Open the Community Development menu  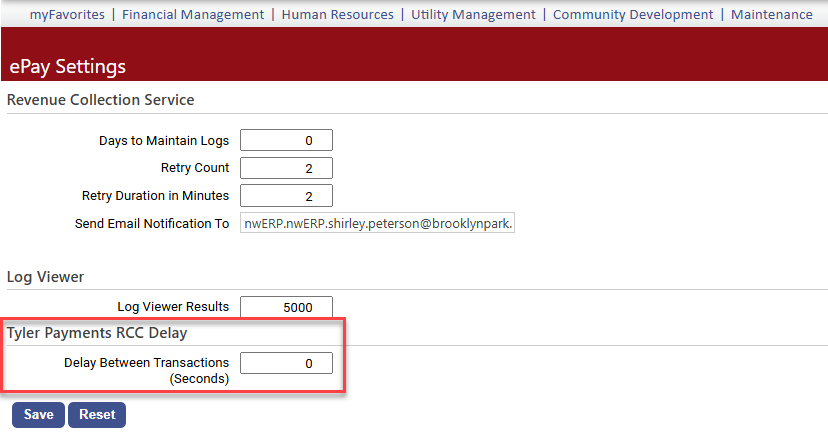click(633, 14)
